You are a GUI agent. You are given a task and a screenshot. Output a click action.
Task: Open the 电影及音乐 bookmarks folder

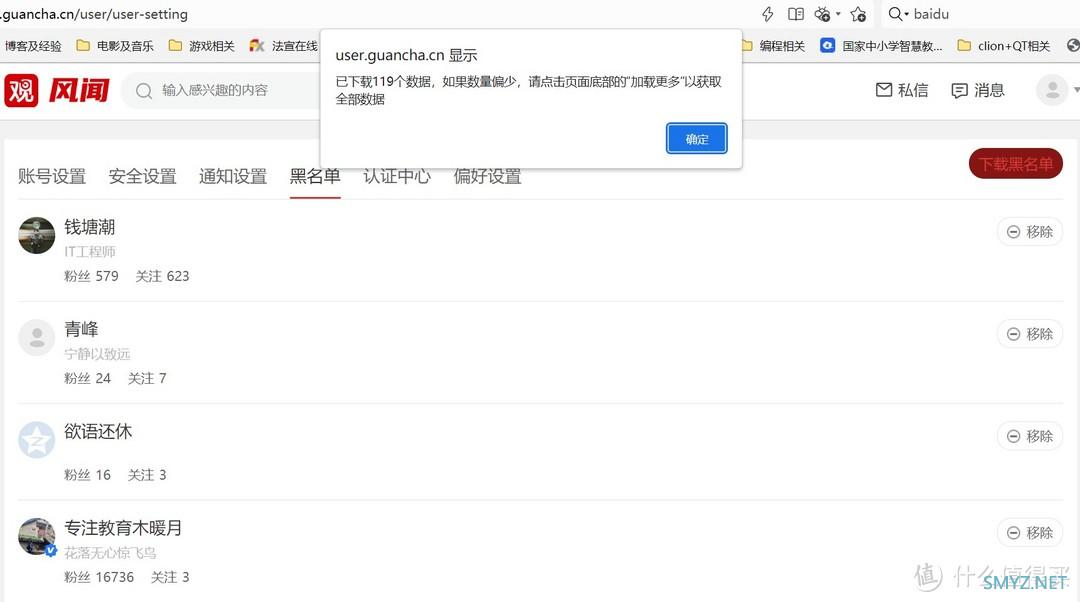pyautogui.click(x=115, y=45)
